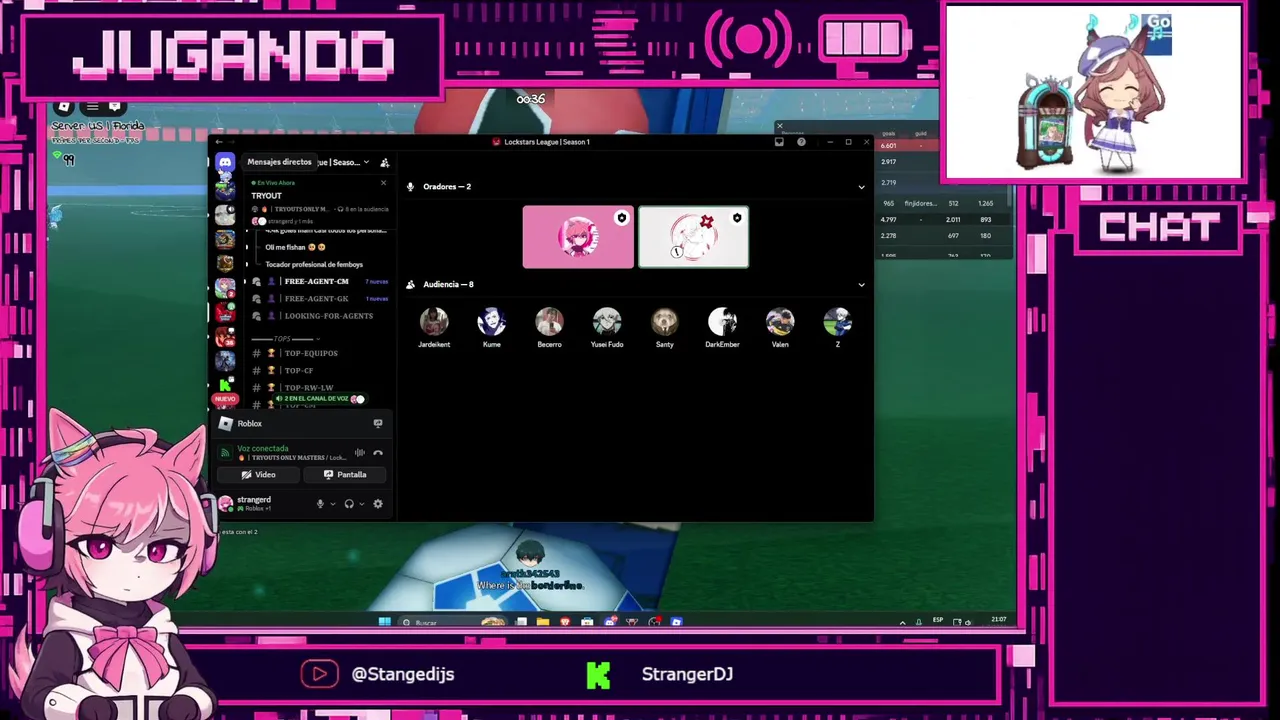Open the help question-mark icon in Discord
Image resolution: width=1280 pixels, height=720 pixels.
pyautogui.click(x=801, y=142)
